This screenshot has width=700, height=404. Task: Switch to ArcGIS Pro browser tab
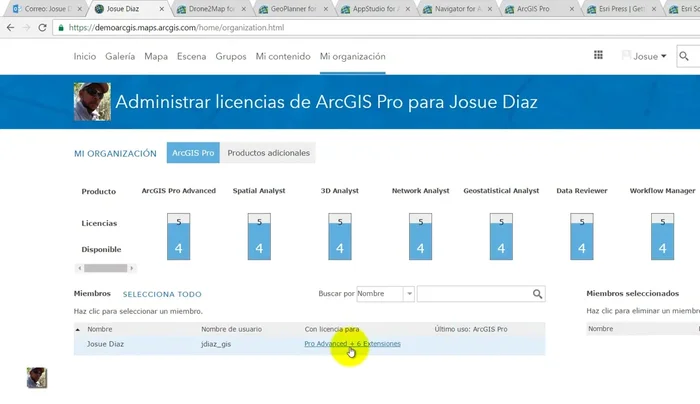(533, 9)
